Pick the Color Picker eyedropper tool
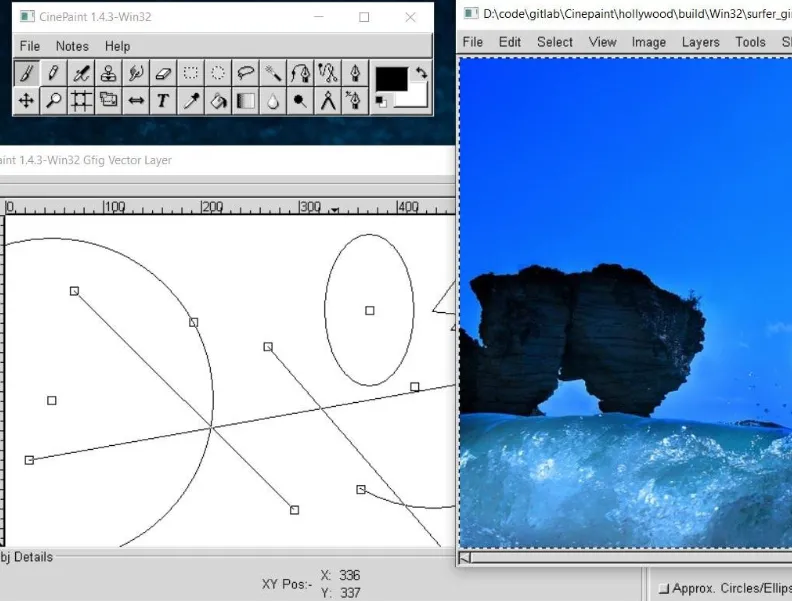This screenshot has height=601, width=792. 191,100
